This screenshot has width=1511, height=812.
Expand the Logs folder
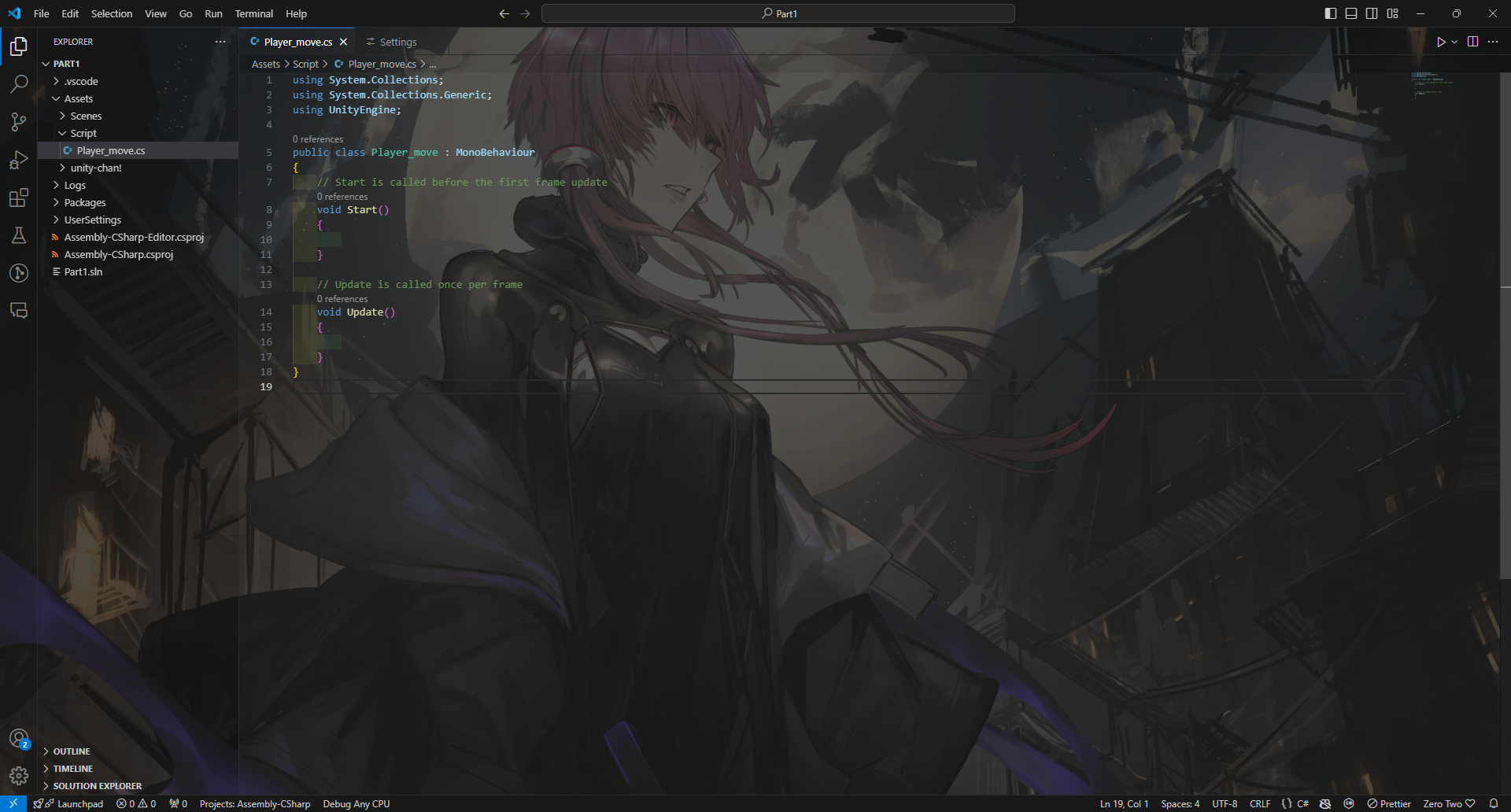coord(139,185)
